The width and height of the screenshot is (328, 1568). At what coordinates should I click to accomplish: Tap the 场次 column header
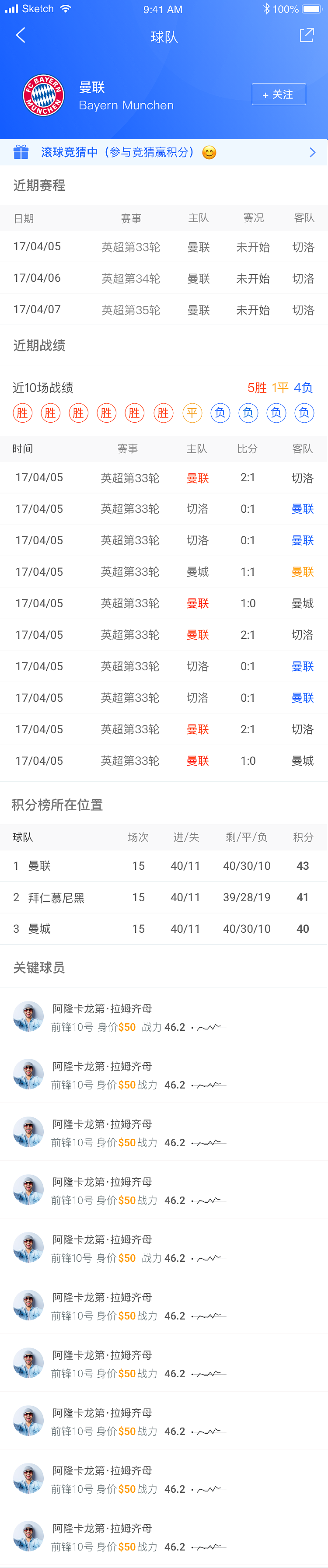click(x=138, y=837)
